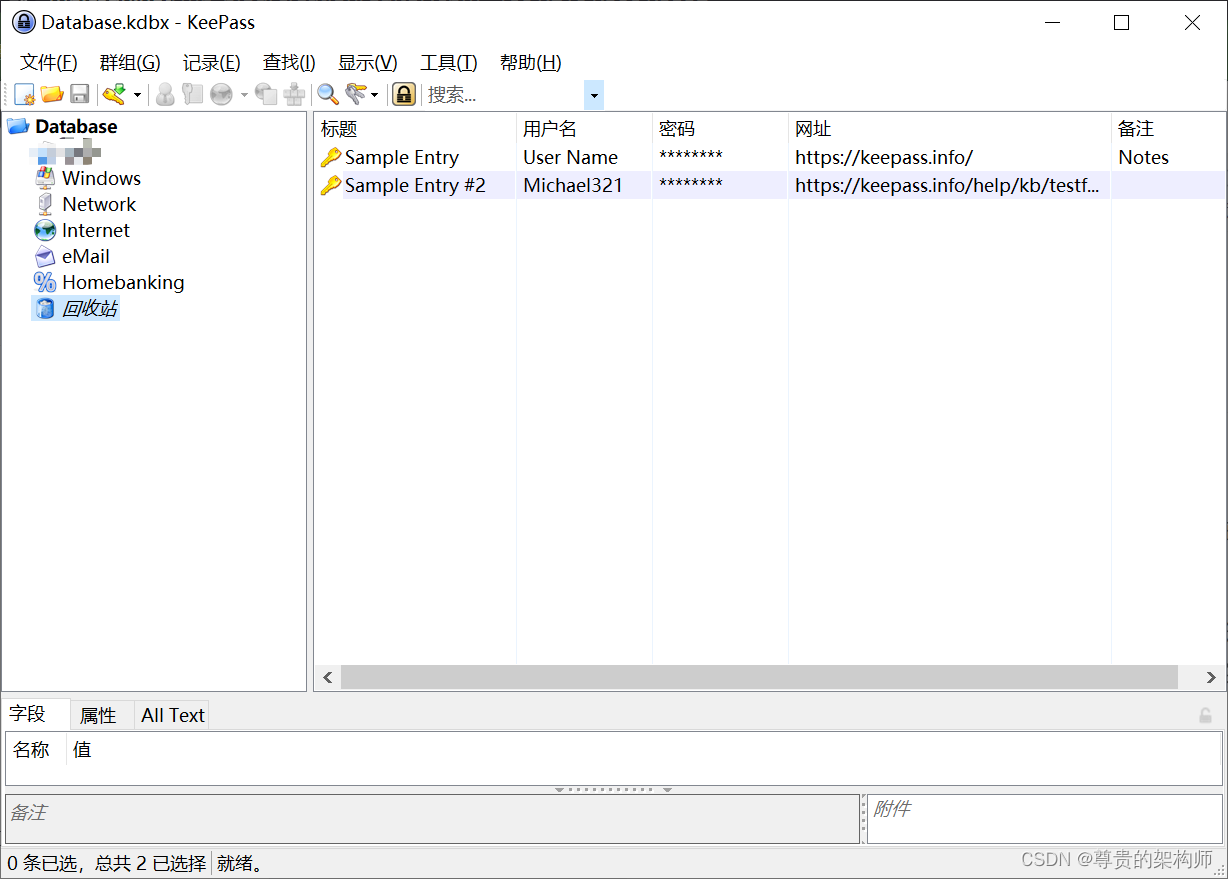
Task: Open the 工具 menu
Action: point(448,62)
